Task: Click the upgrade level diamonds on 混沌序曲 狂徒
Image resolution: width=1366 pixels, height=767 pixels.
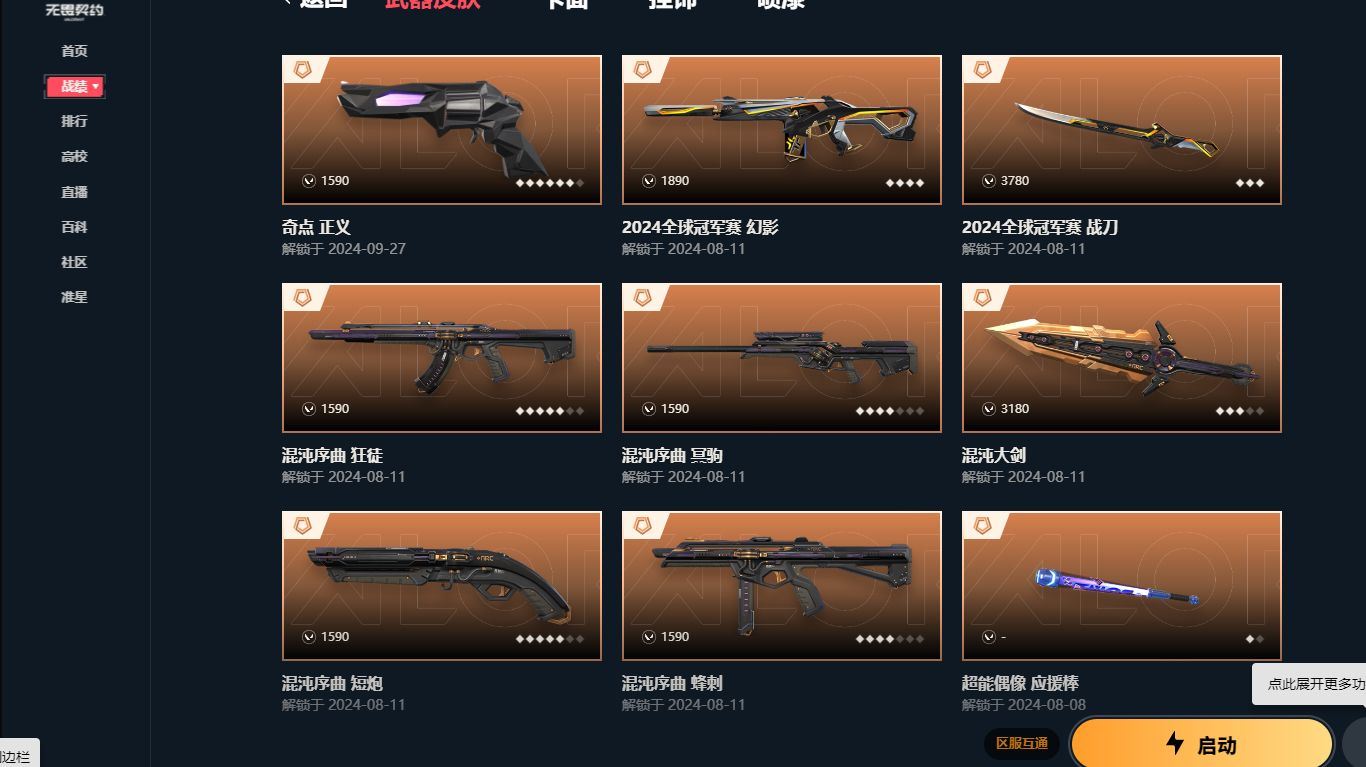Action: point(549,411)
